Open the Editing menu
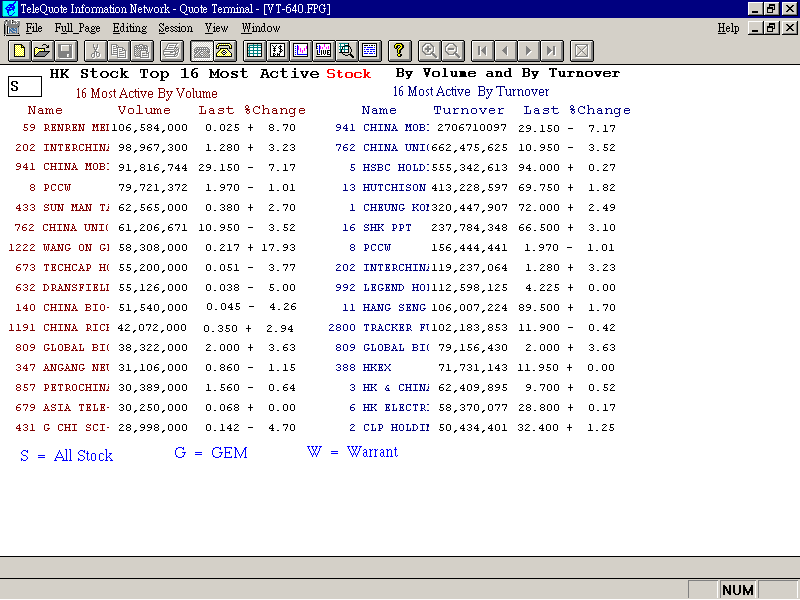800x600 pixels. [130, 28]
